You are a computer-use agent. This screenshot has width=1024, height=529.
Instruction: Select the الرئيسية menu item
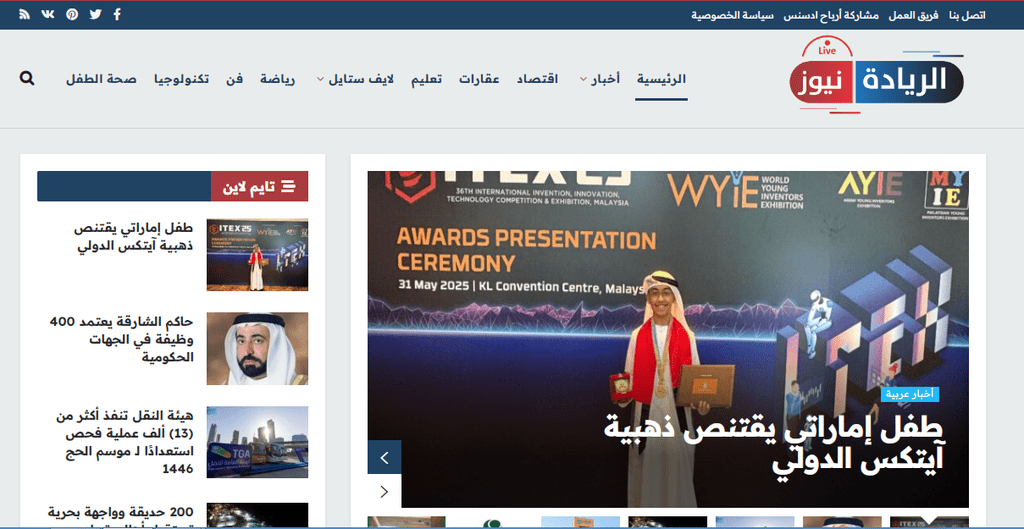(662, 80)
